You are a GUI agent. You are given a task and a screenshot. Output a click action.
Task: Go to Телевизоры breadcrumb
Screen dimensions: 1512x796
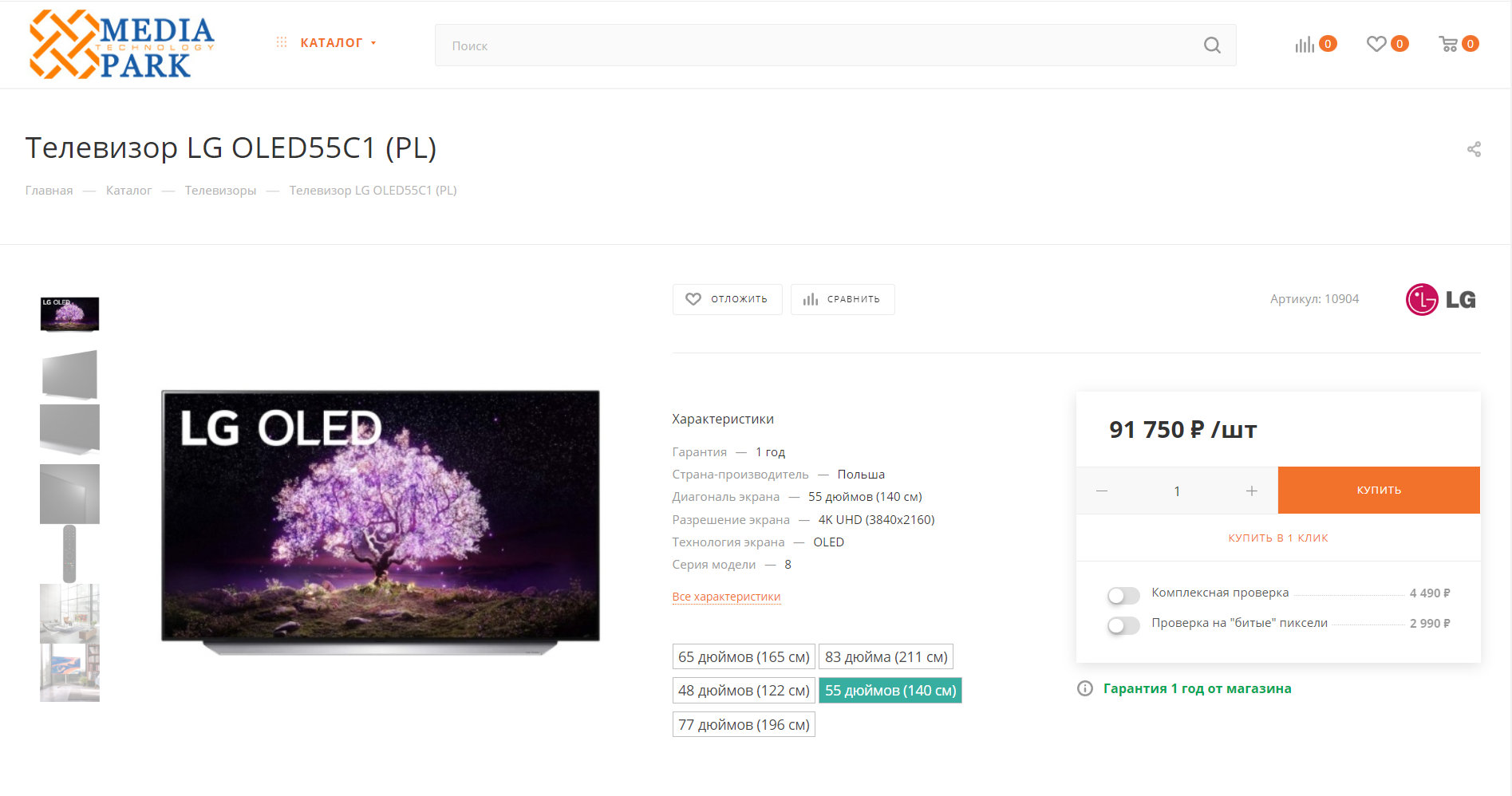pos(220,191)
